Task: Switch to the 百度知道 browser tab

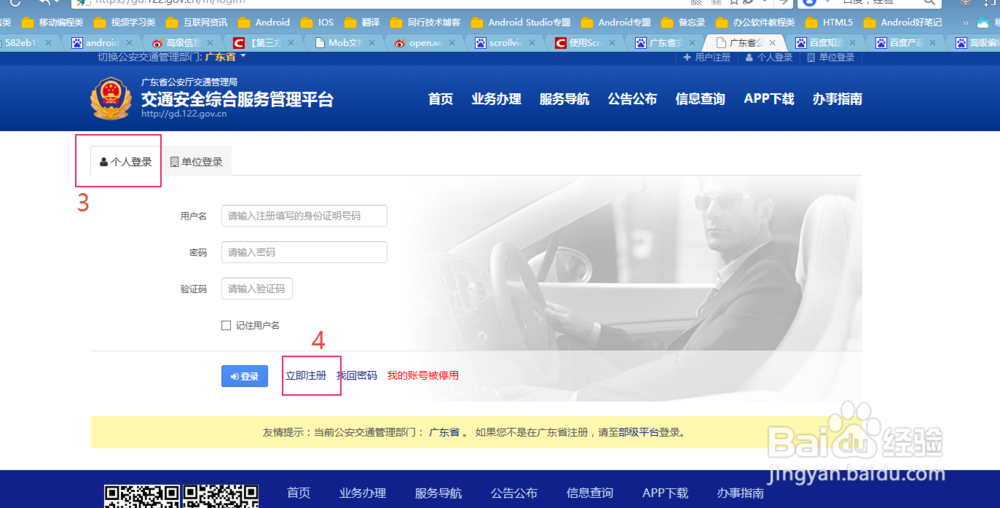Action: pos(826,43)
